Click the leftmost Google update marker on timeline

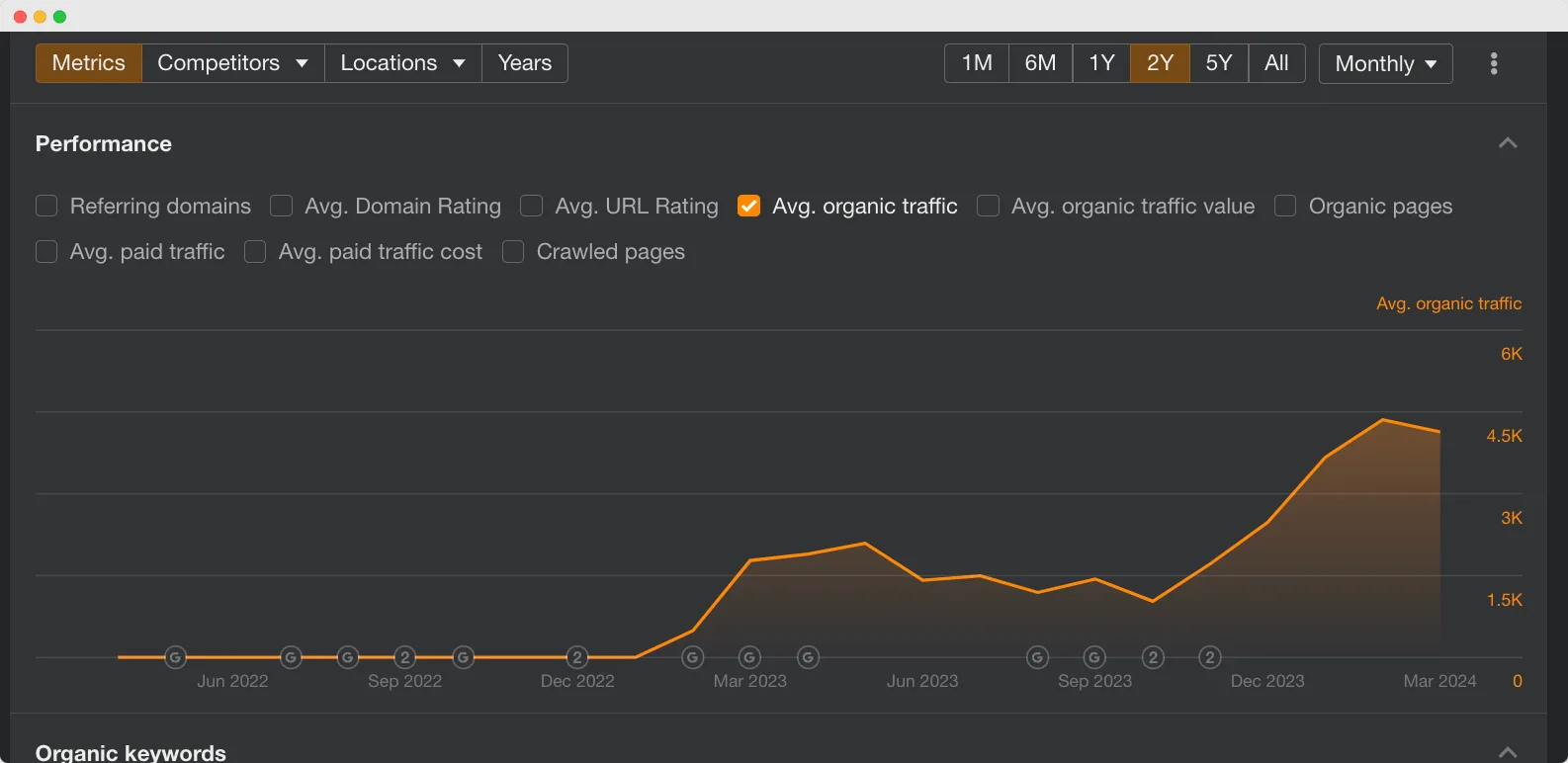(x=175, y=657)
